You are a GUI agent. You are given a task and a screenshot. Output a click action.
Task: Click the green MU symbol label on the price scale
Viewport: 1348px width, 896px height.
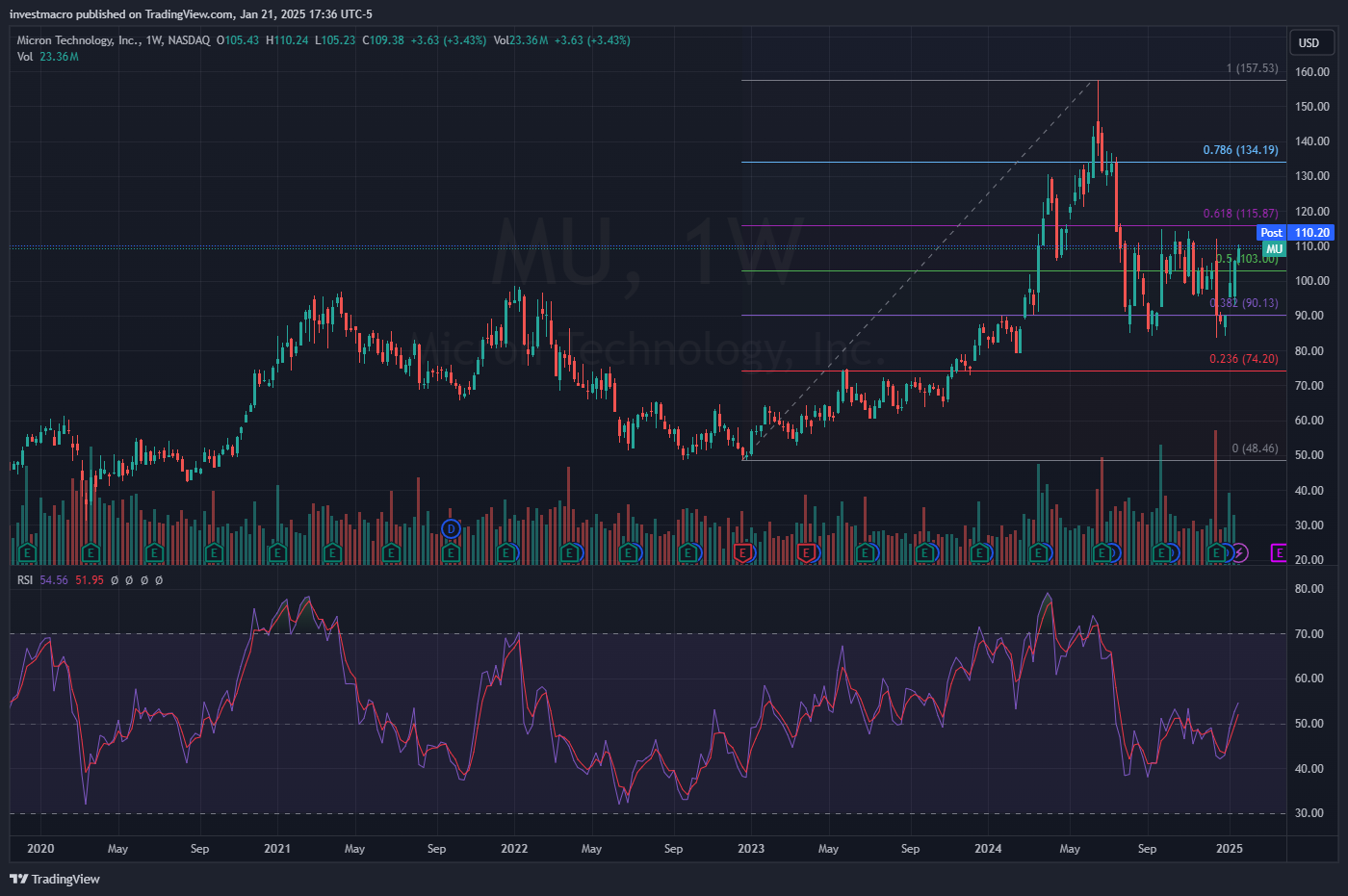pyautogui.click(x=1274, y=248)
